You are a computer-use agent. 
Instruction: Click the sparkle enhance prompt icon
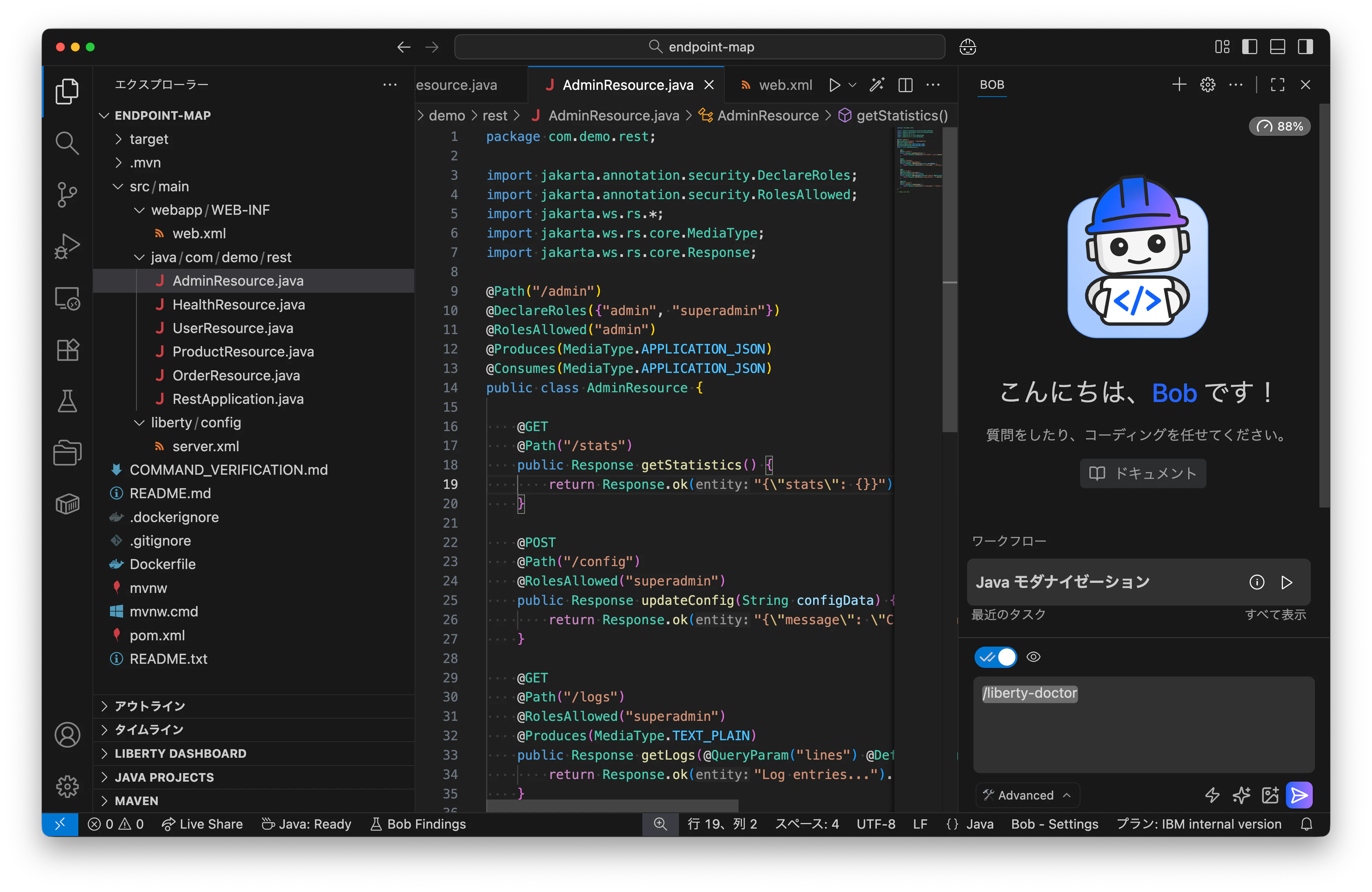(1241, 795)
